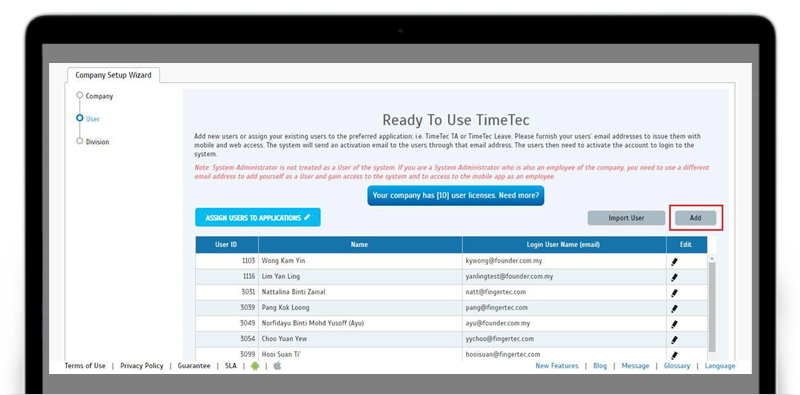The image size is (800, 395).
Task: Edit user Wong Kam Yin with pencil icon
Action: (x=674, y=262)
